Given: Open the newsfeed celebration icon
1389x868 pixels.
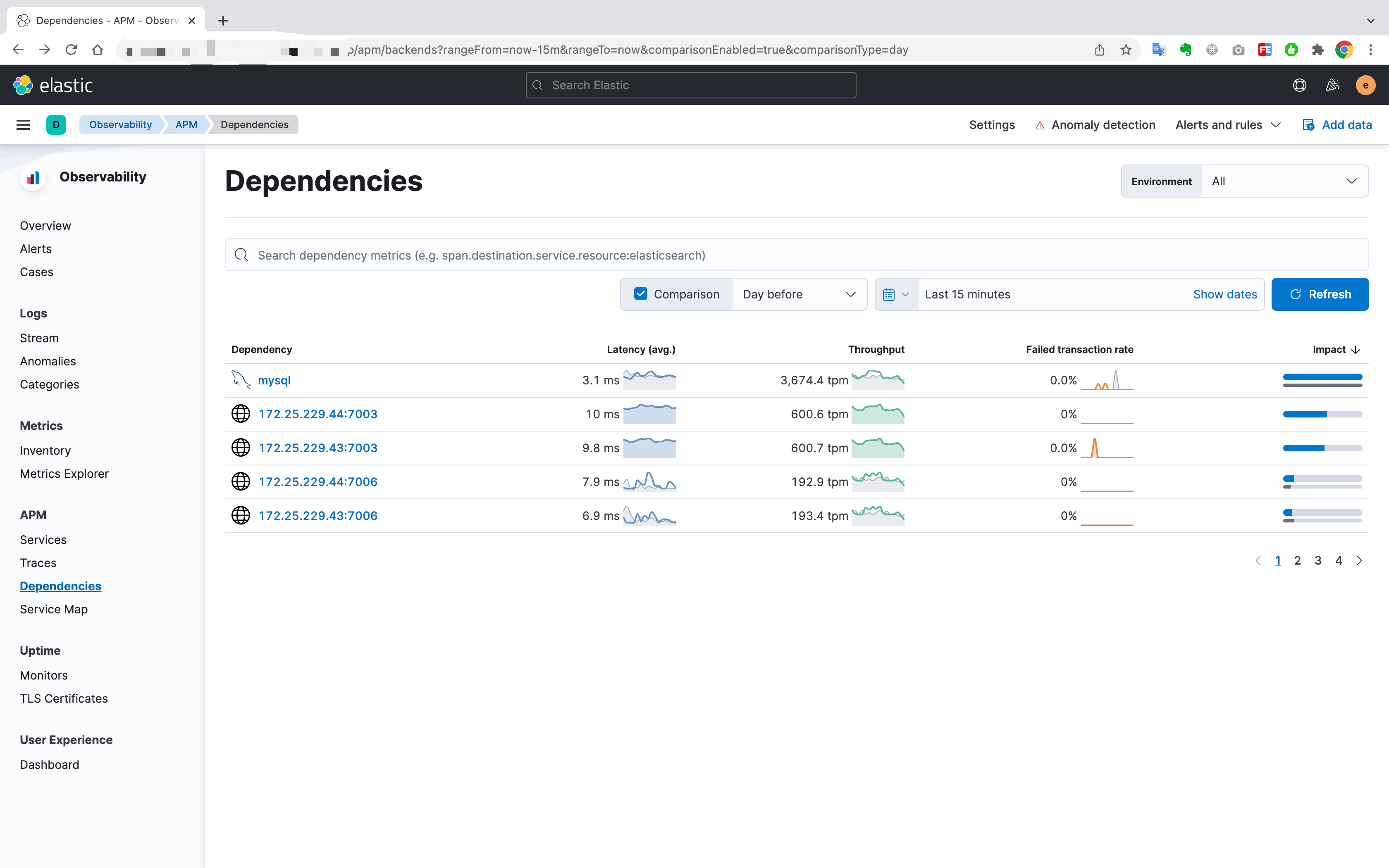Looking at the screenshot, I should [x=1333, y=85].
